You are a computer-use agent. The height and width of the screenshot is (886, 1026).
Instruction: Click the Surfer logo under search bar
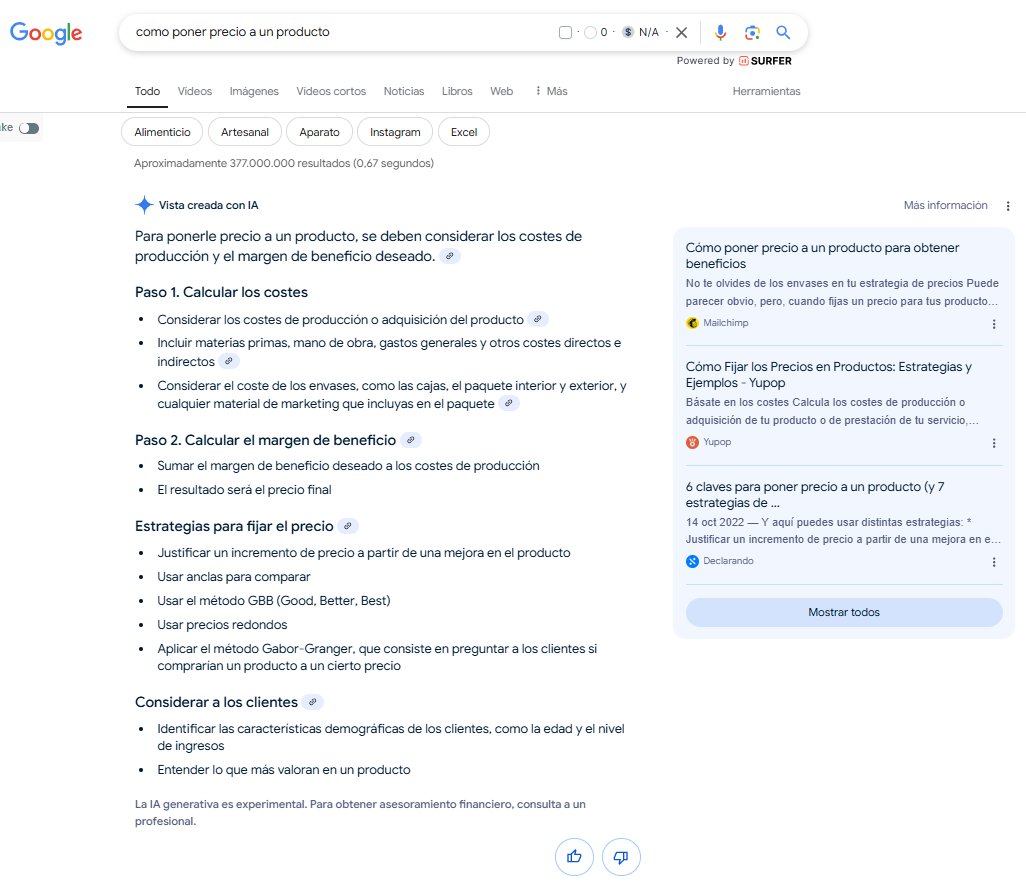pyautogui.click(x=765, y=61)
